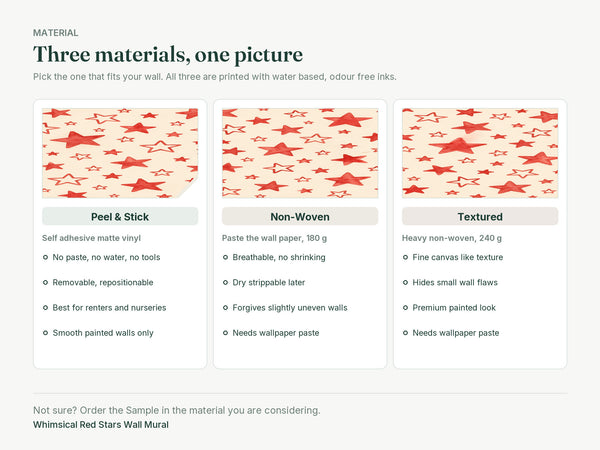Choose the Textured material button
This screenshot has width=600, height=450.
point(480,217)
